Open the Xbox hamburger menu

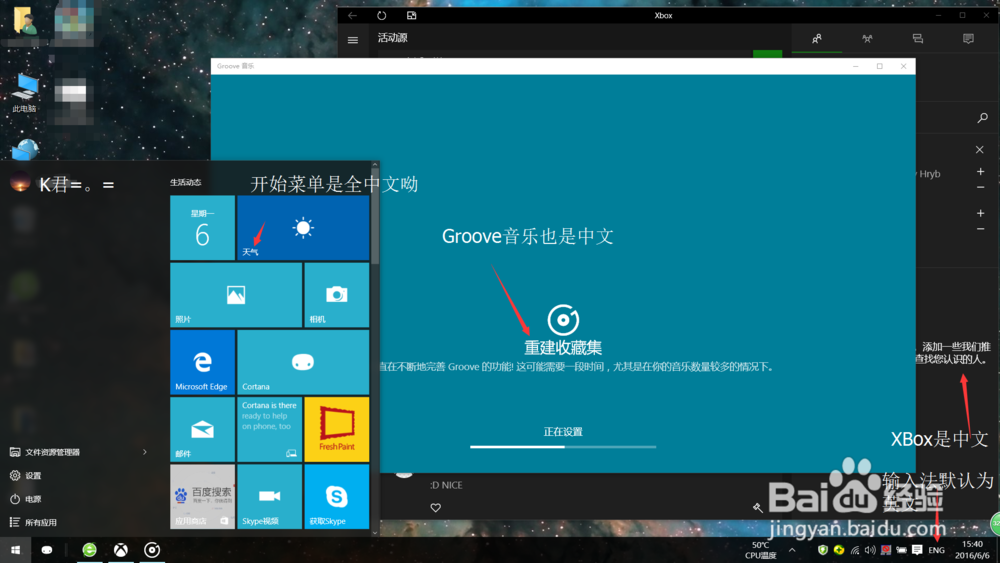[353, 40]
